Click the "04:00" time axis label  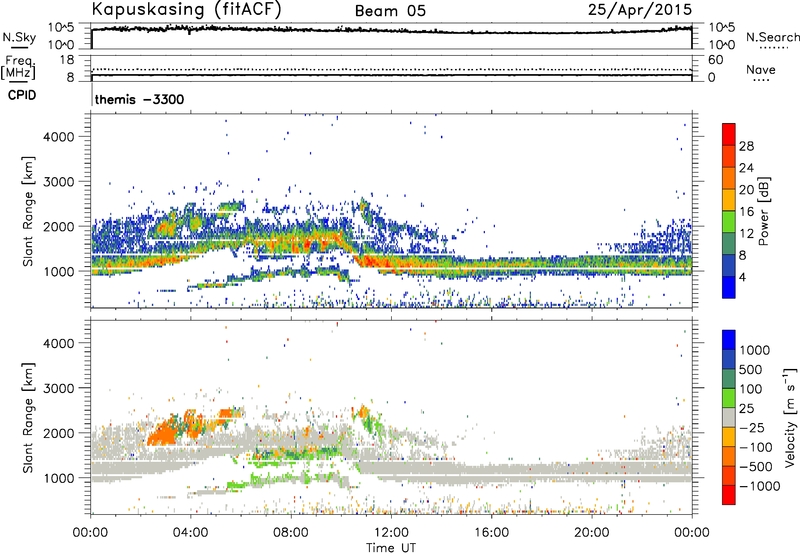pos(190,533)
